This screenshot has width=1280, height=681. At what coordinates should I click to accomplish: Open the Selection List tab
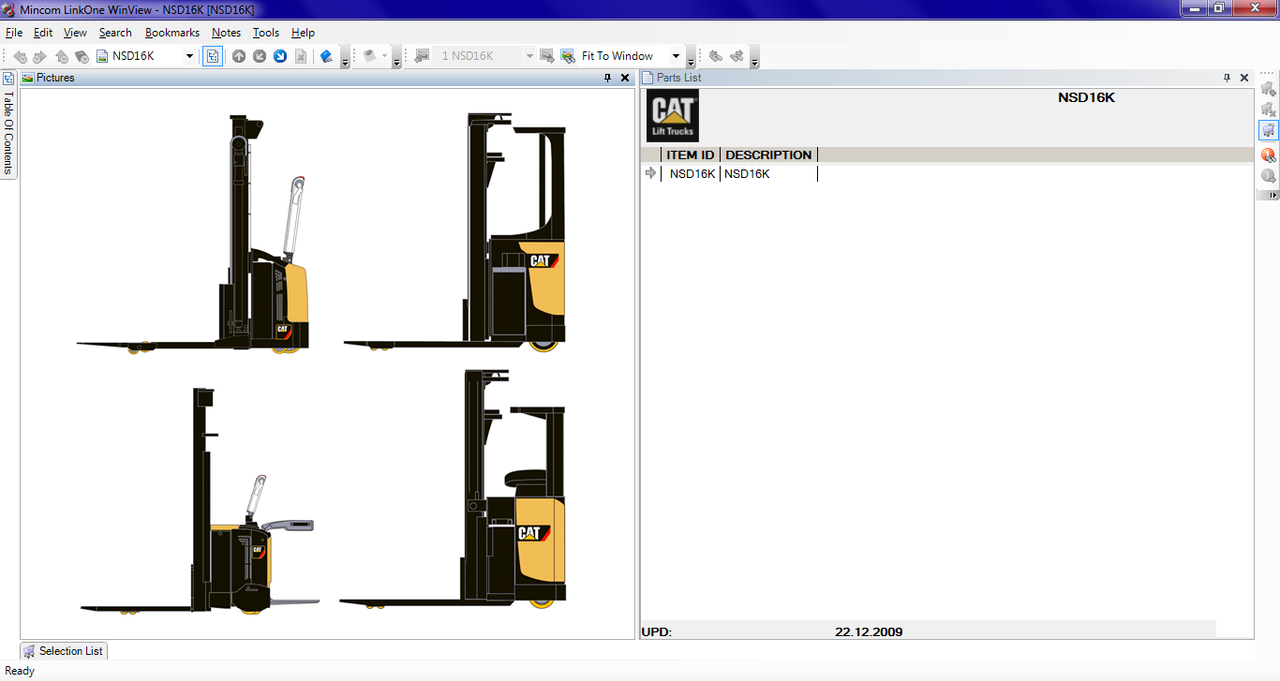pyautogui.click(x=63, y=651)
